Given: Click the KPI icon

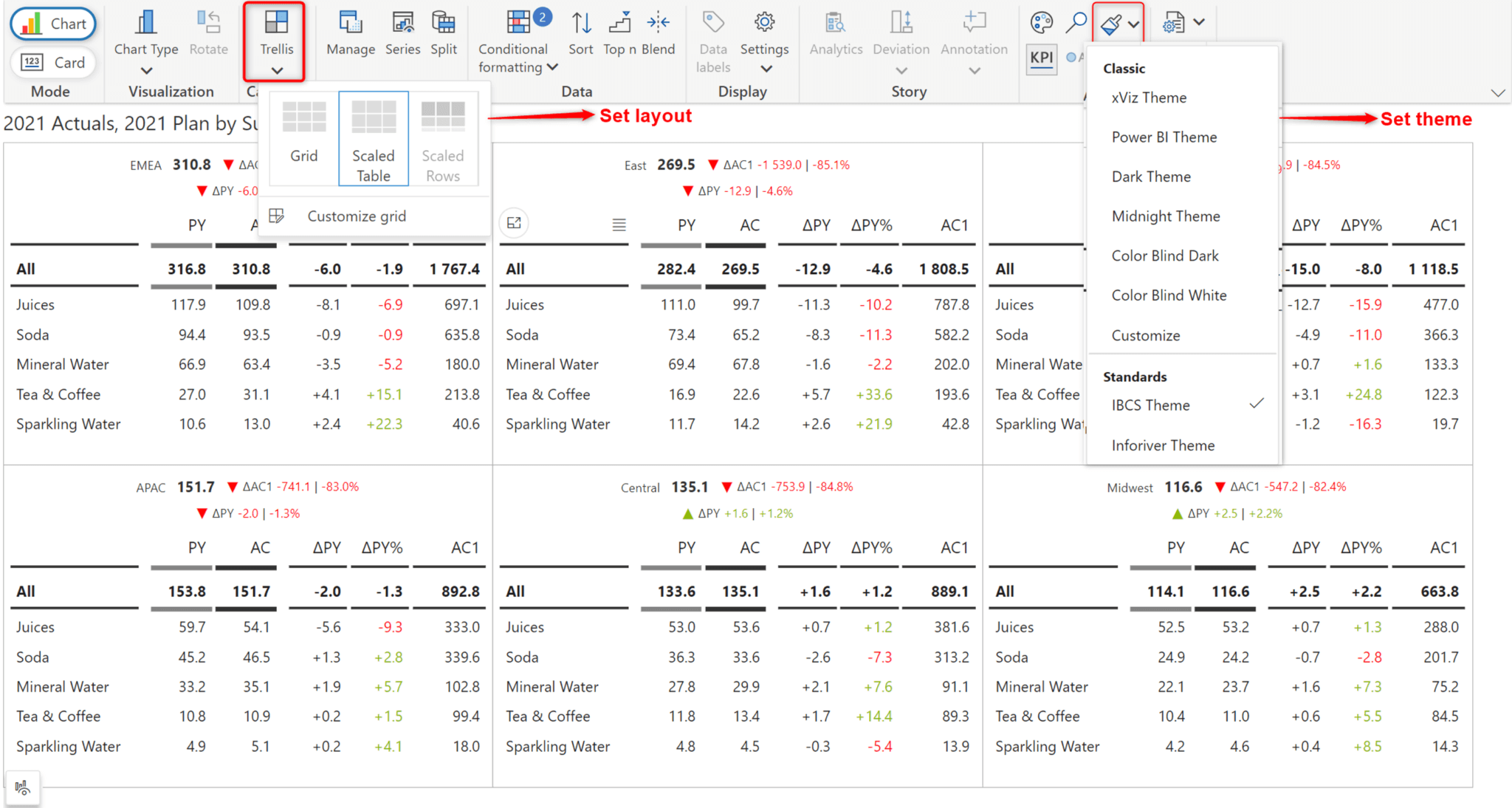Looking at the screenshot, I should pyautogui.click(x=1041, y=59).
